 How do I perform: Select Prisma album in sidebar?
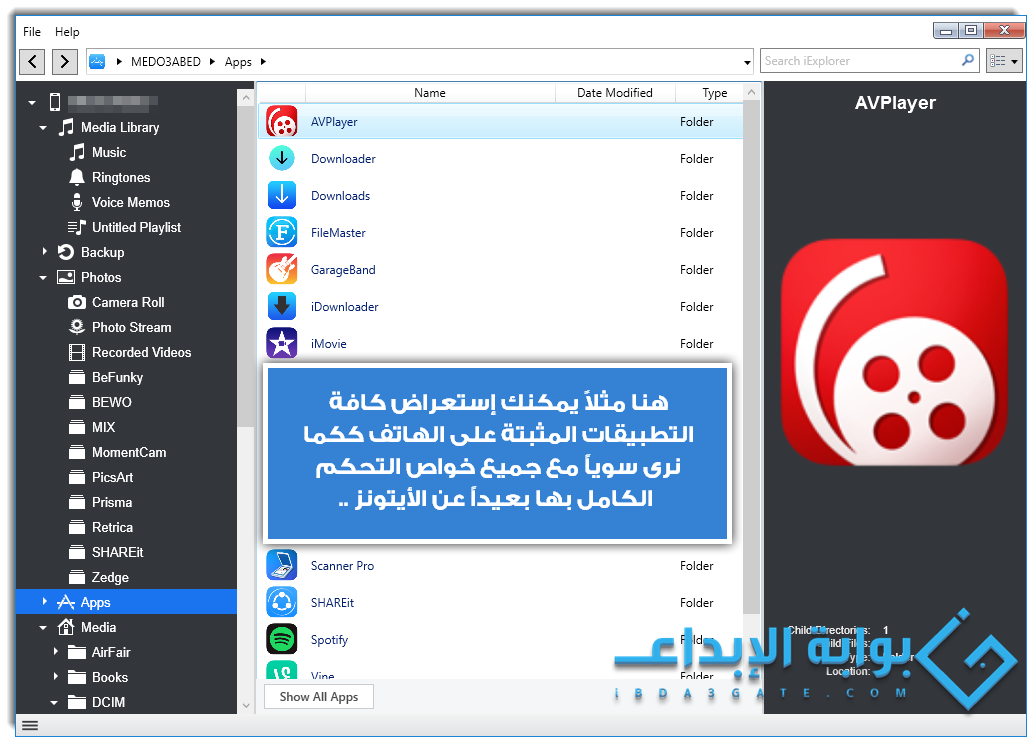111,502
